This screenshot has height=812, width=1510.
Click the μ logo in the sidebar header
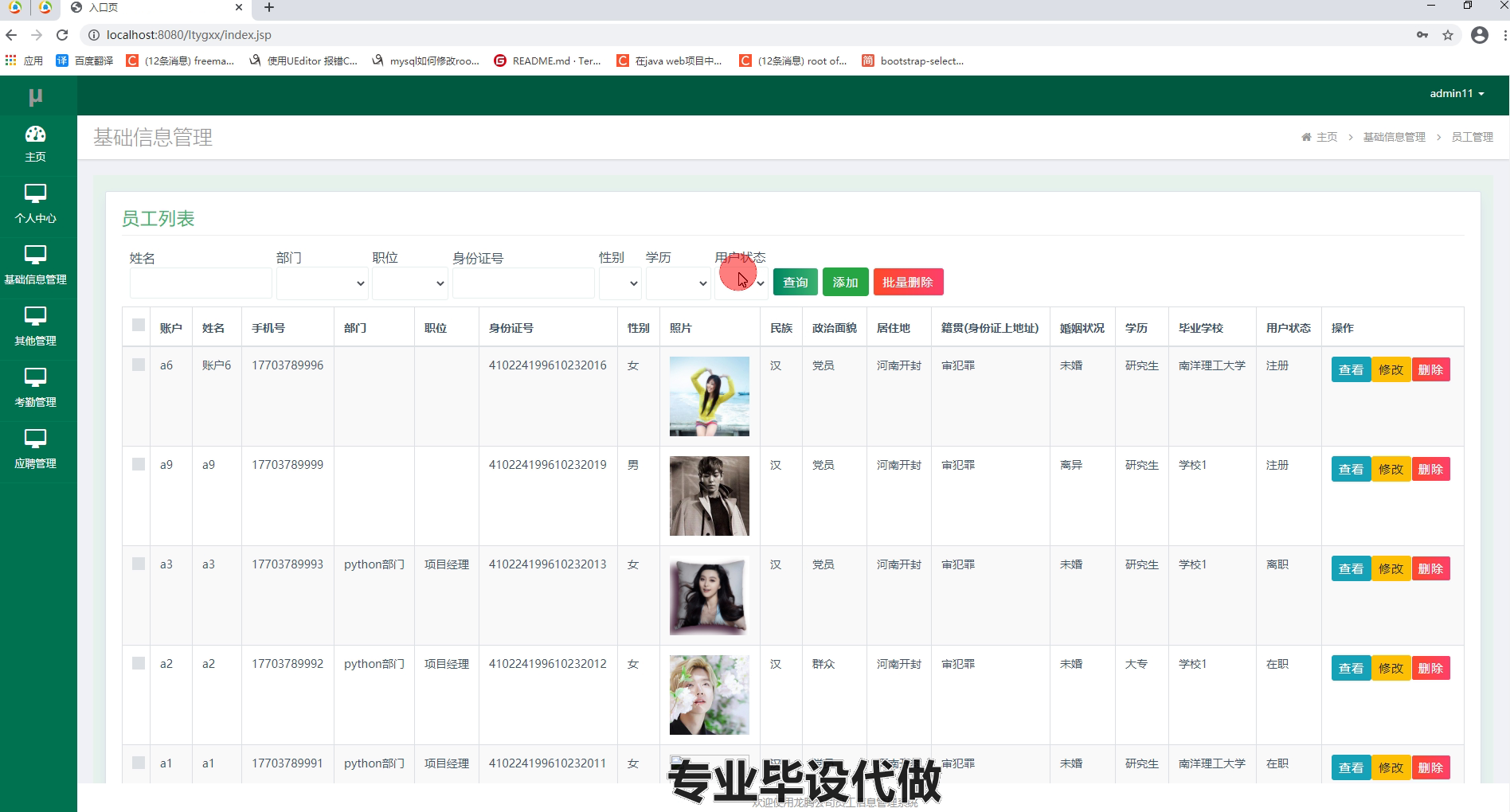coord(36,96)
